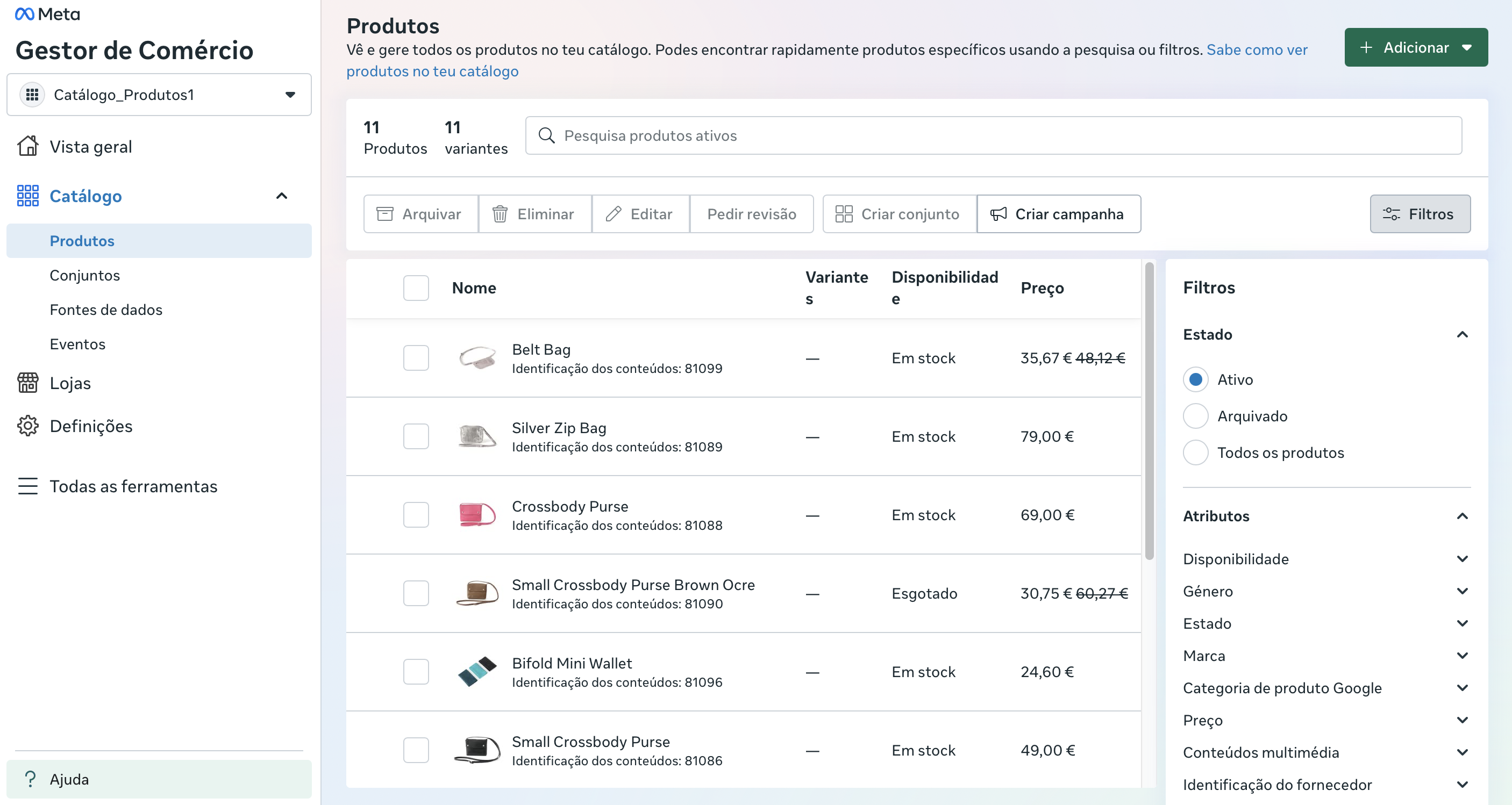This screenshot has height=805, width=1512.
Task: Click the Eliminar trash icon
Action: [x=500, y=214]
